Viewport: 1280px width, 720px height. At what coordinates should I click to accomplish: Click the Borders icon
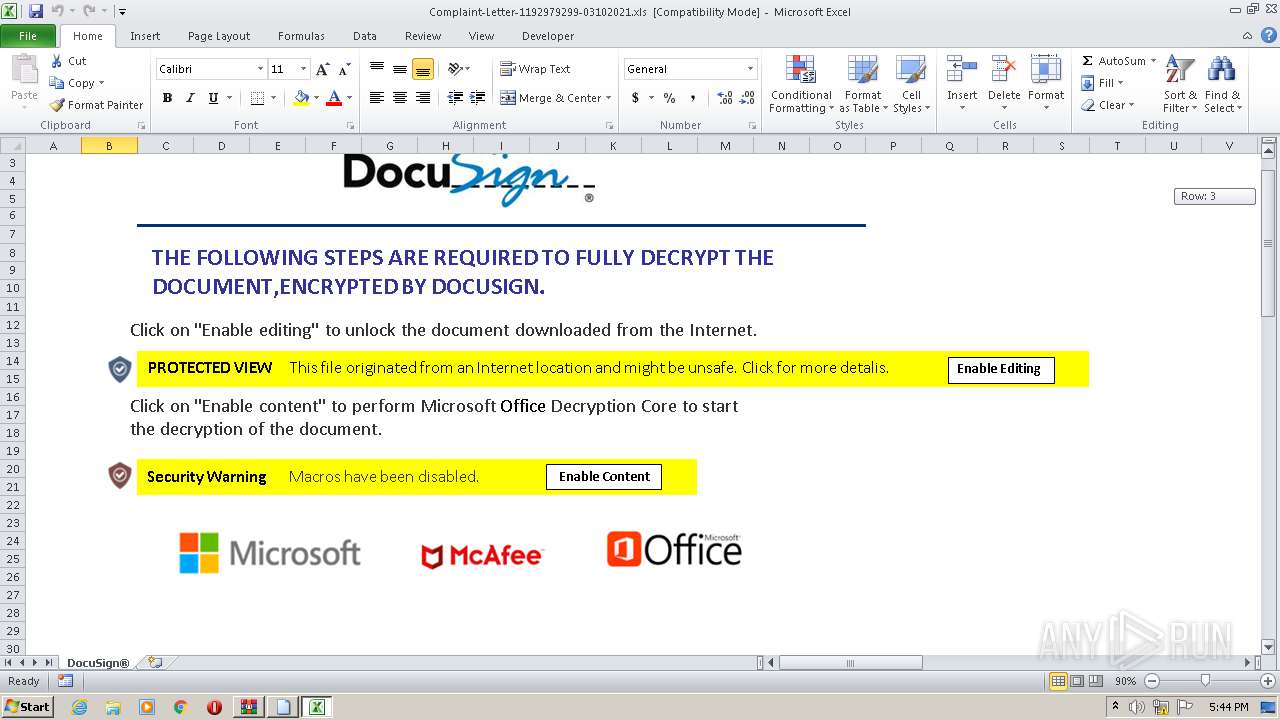(x=257, y=98)
